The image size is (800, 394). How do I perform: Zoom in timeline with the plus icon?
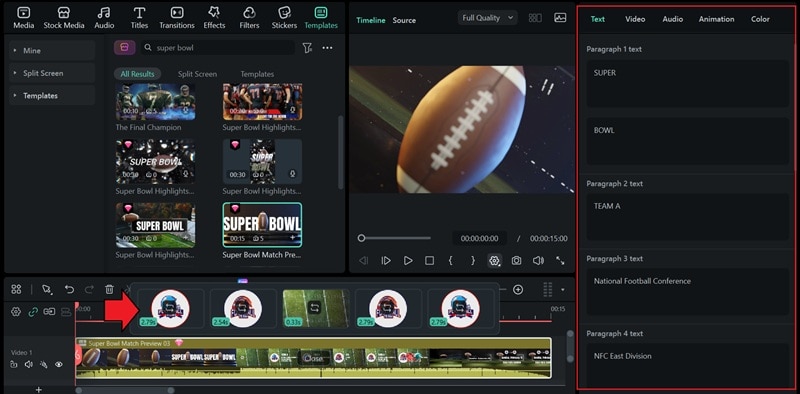pyautogui.click(x=518, y=290)
